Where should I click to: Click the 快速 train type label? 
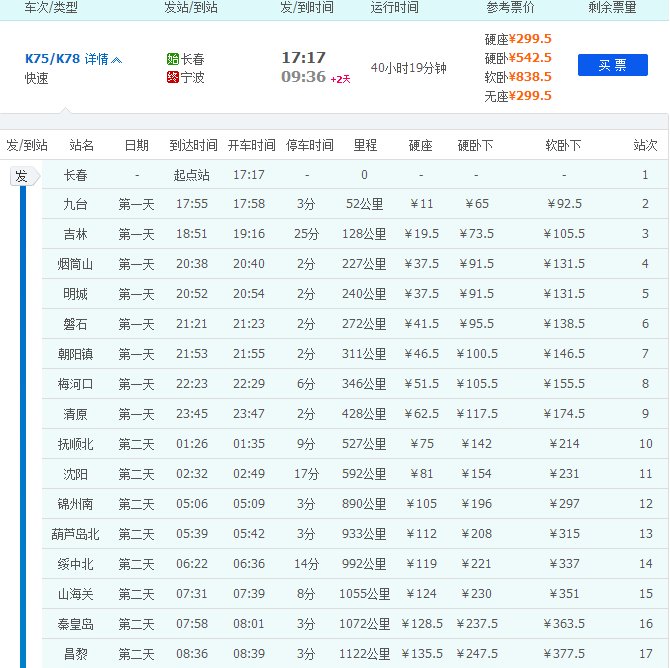click(x=36, y=78)
